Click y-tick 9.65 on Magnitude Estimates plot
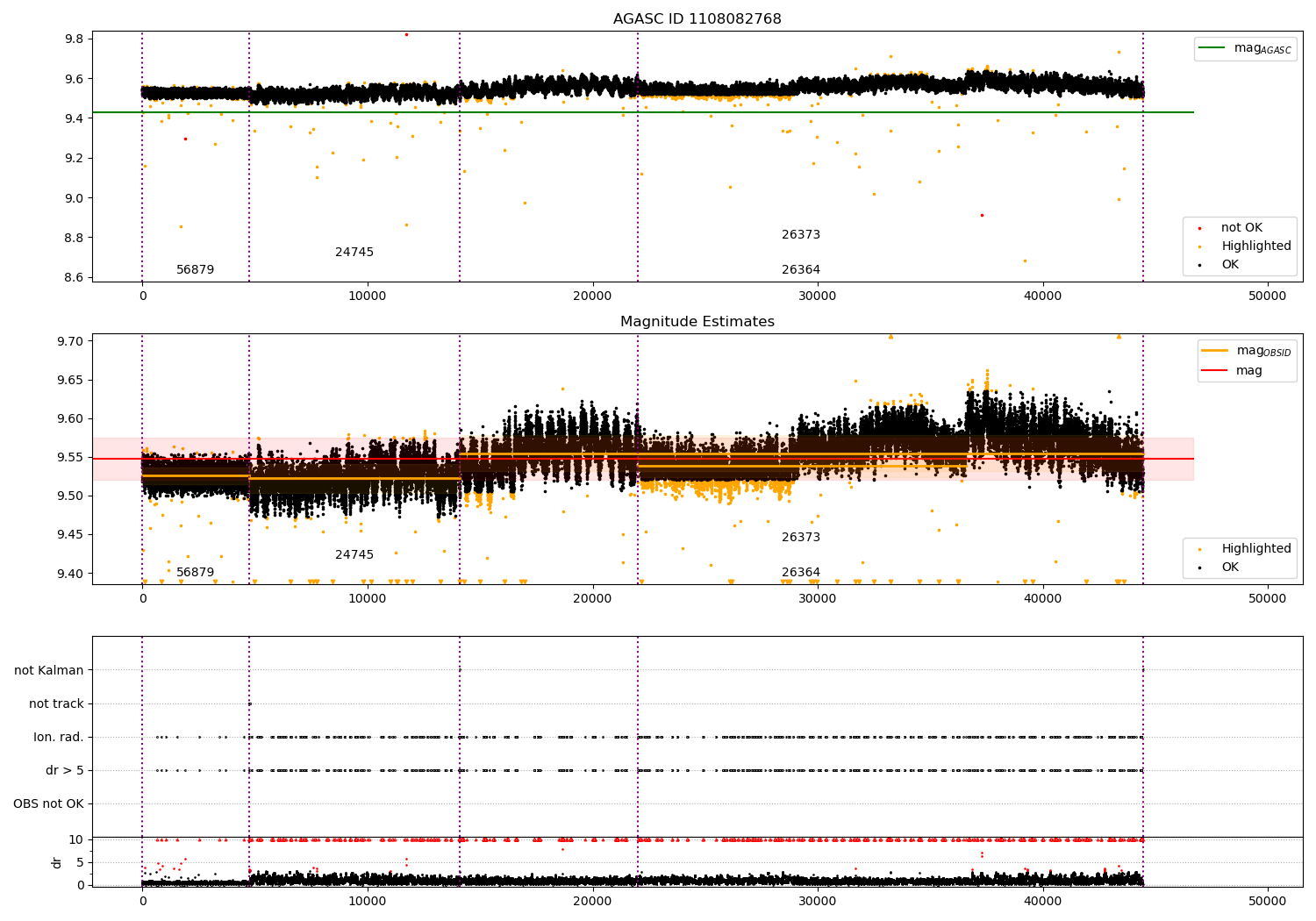 click(x=70, y=380)
